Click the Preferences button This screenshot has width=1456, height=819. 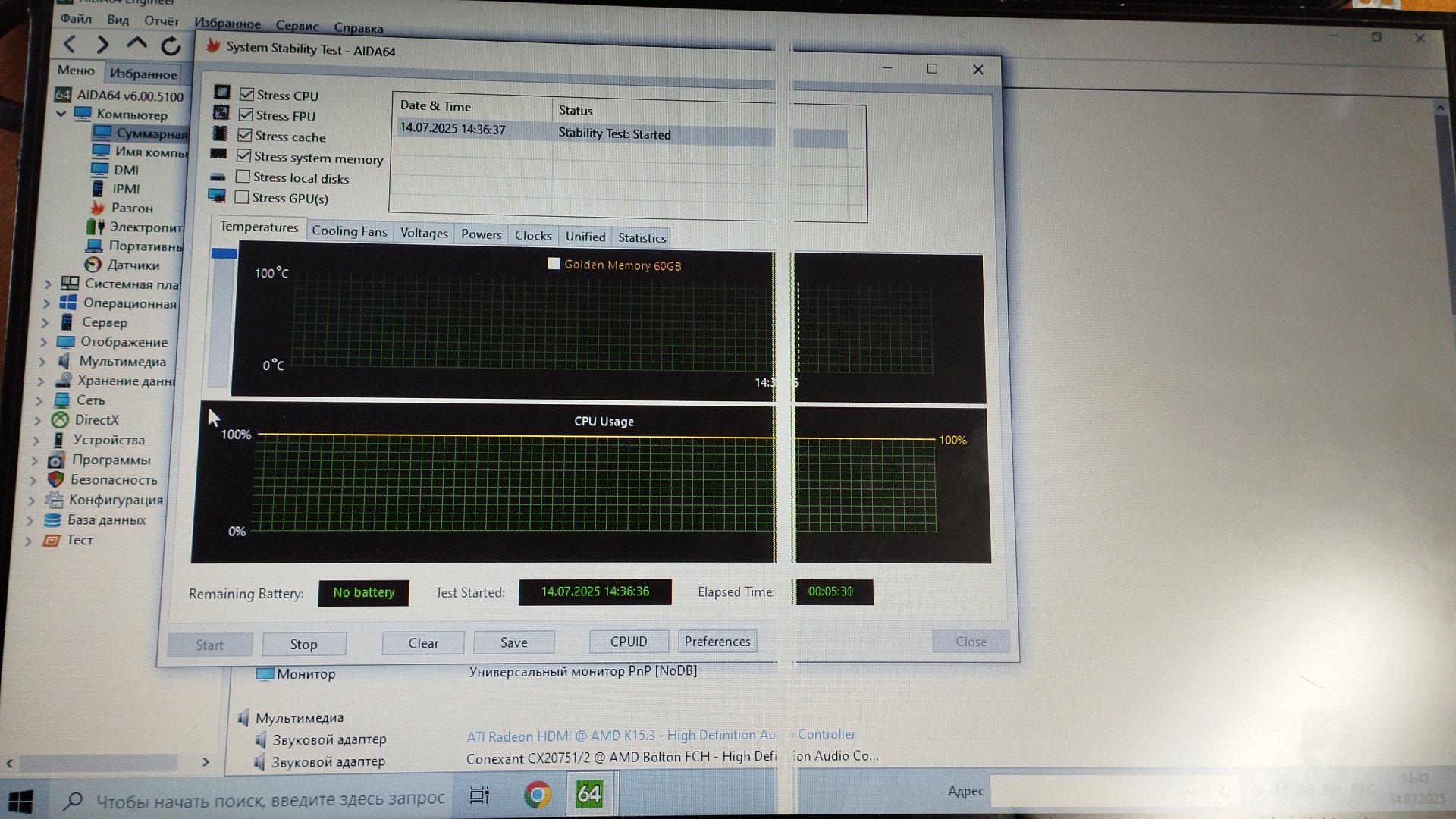tap(717, 642)
